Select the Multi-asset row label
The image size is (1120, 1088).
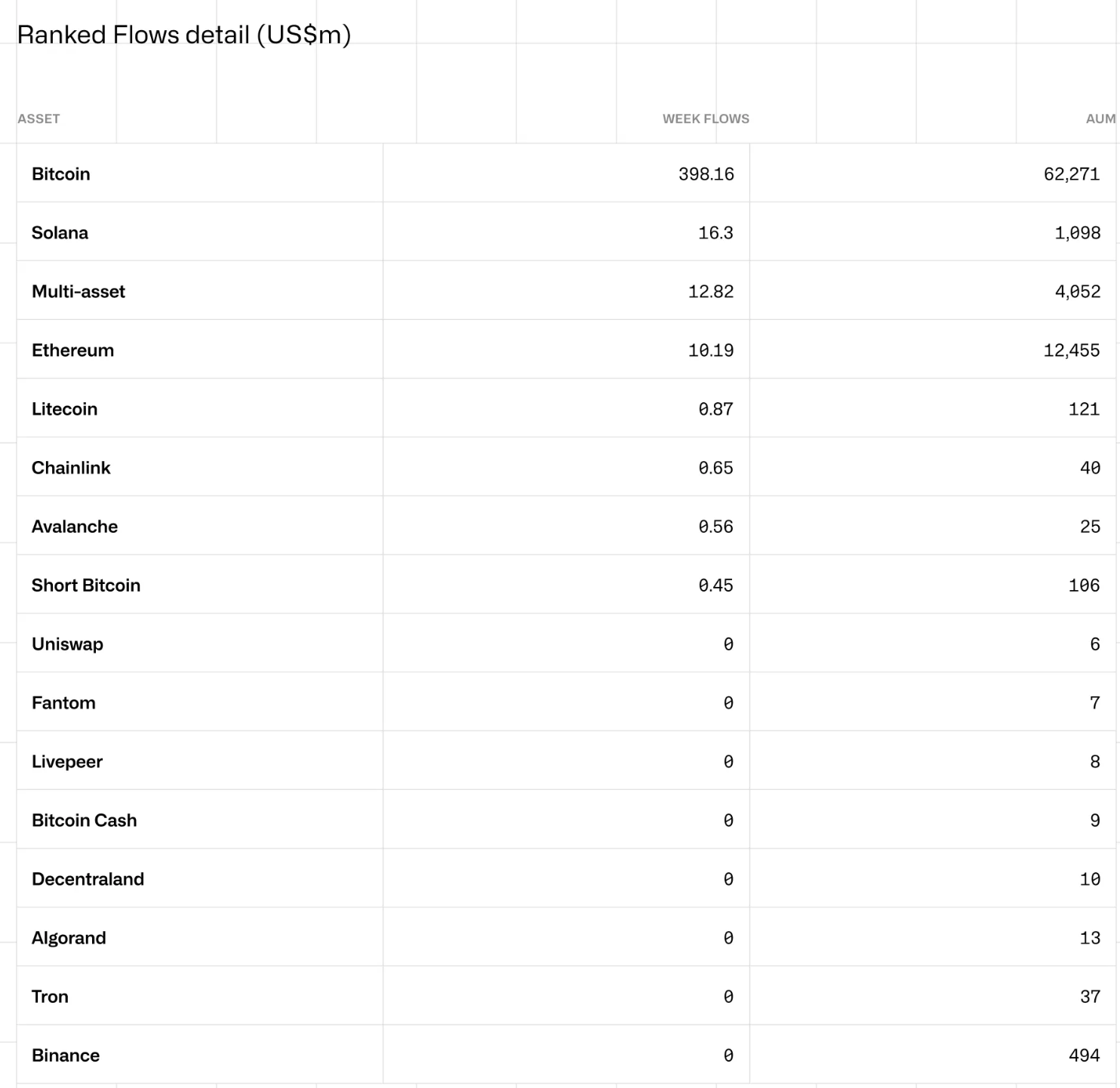pos(78,292)
